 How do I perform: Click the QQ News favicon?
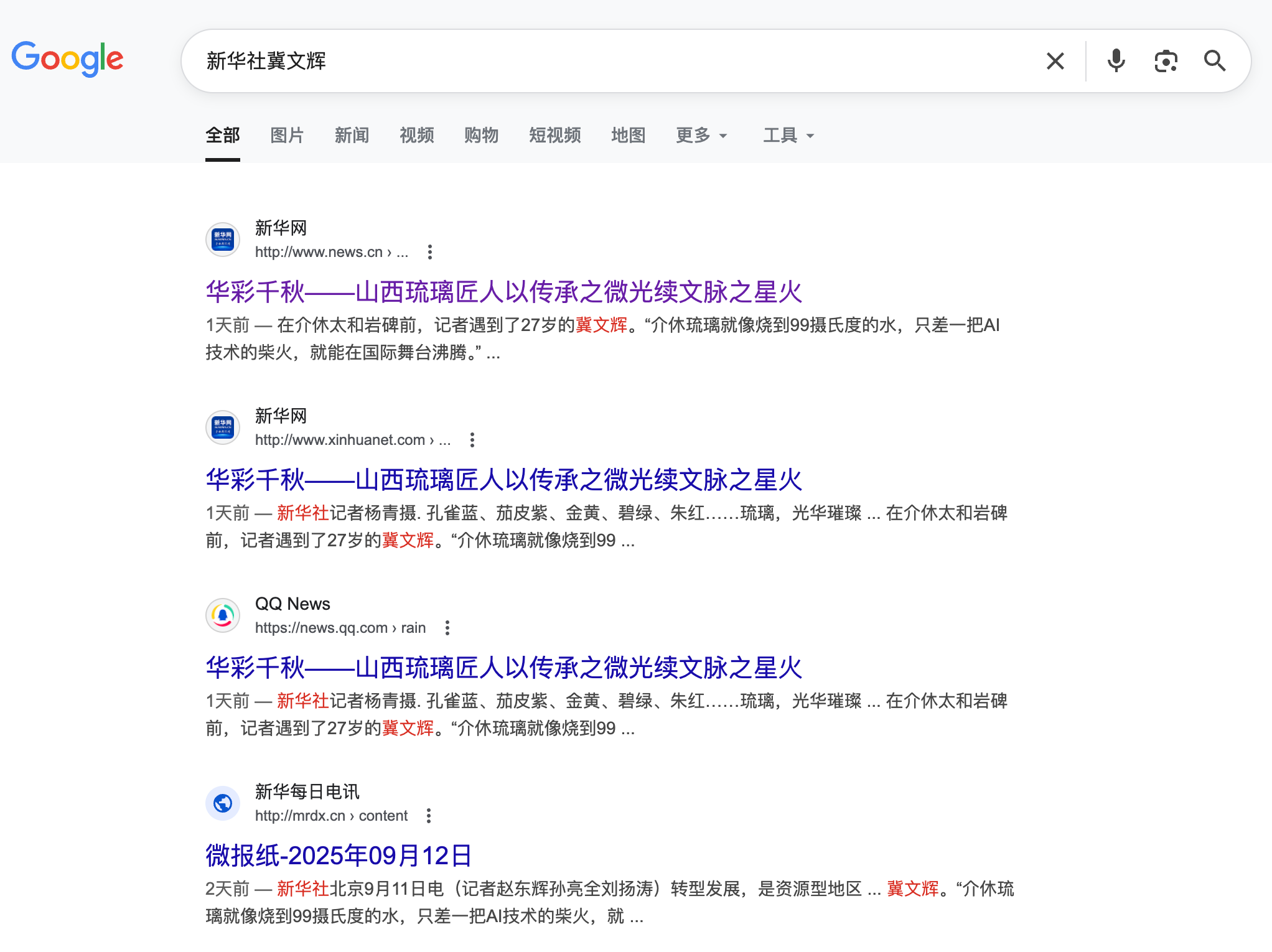pos(223,615)
